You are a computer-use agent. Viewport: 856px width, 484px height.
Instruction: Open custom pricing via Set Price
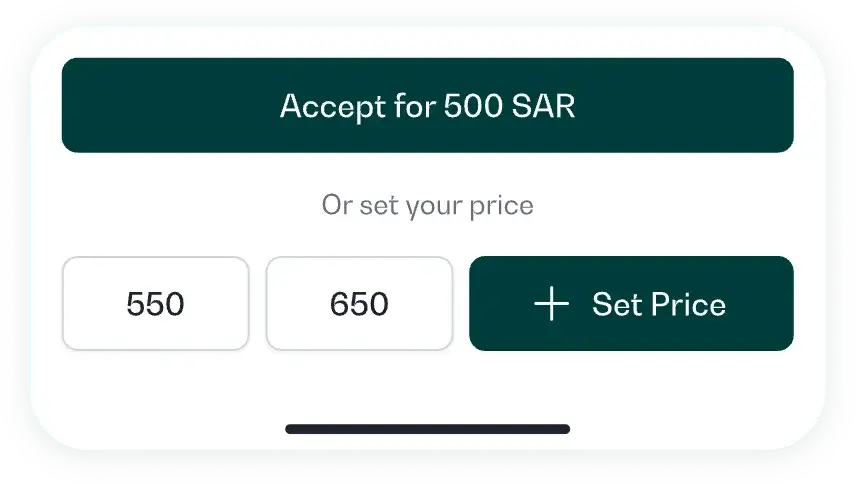(x=631, y=304)
